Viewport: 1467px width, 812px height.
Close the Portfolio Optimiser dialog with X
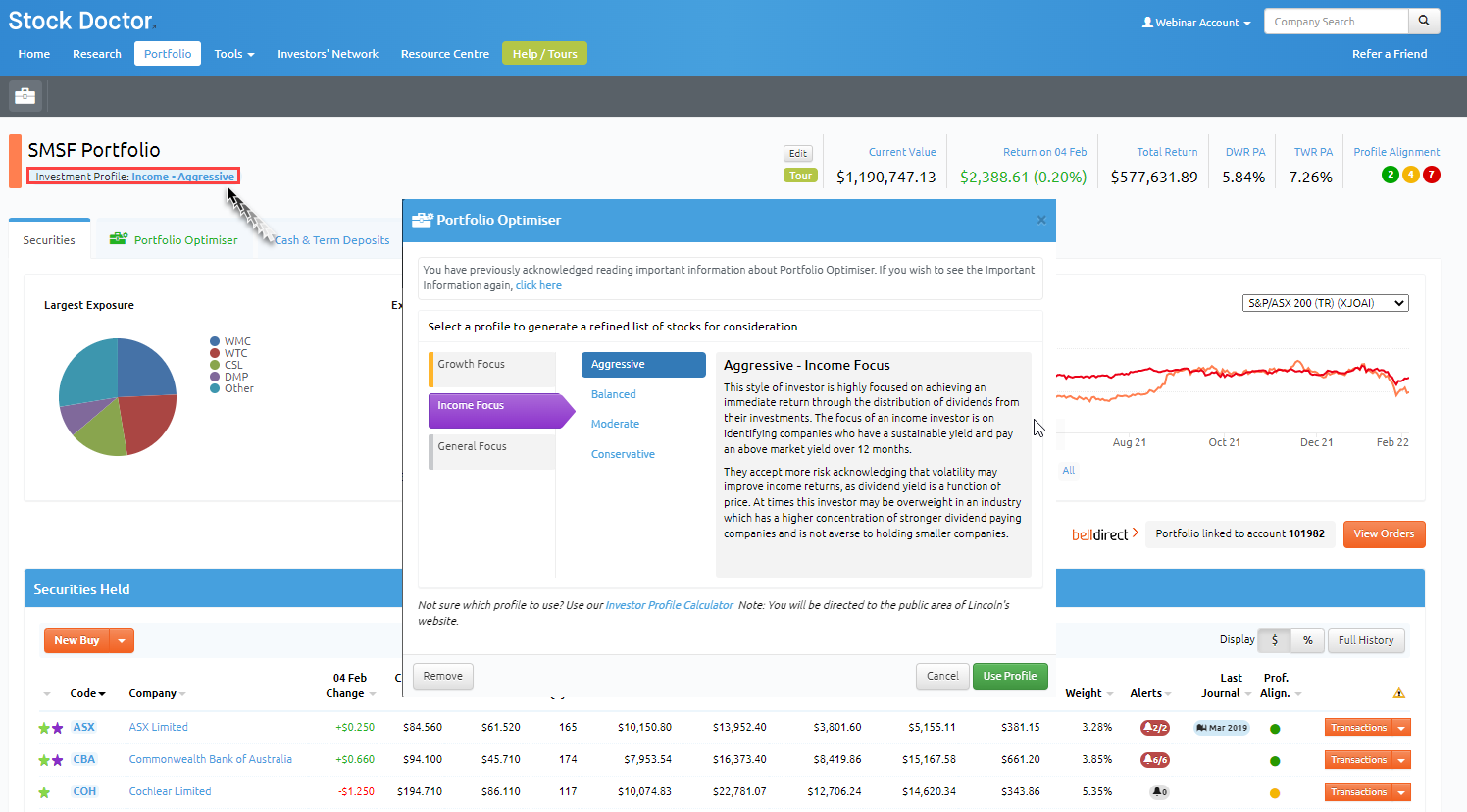(1041, 220)
